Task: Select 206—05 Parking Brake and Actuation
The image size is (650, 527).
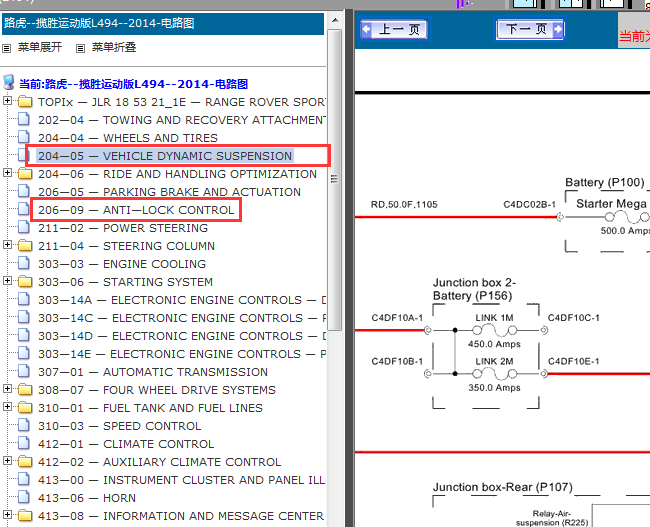Action: coord(169,192)
